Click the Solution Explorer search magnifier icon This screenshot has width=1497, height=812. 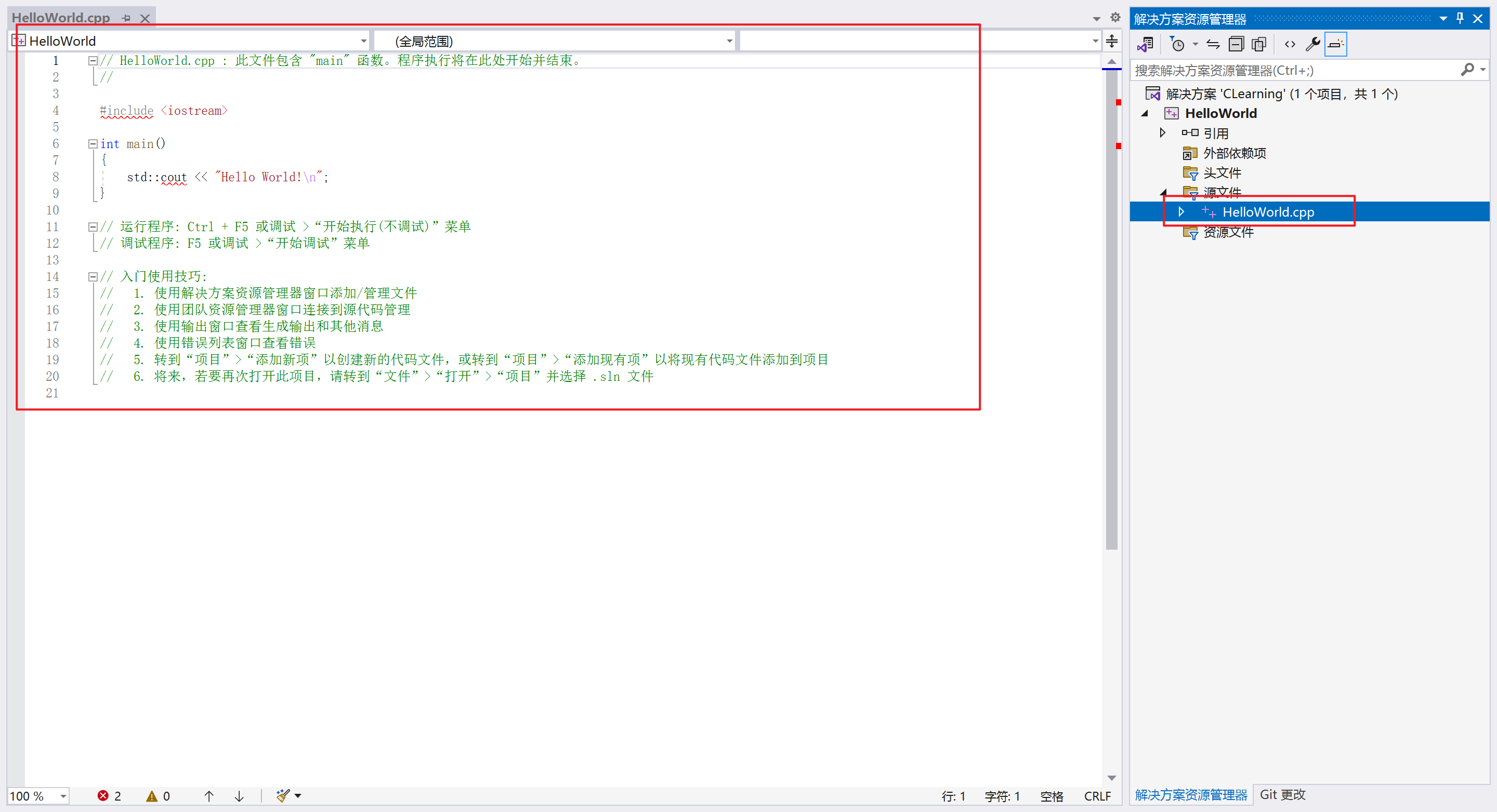[x=1467, y=70]
